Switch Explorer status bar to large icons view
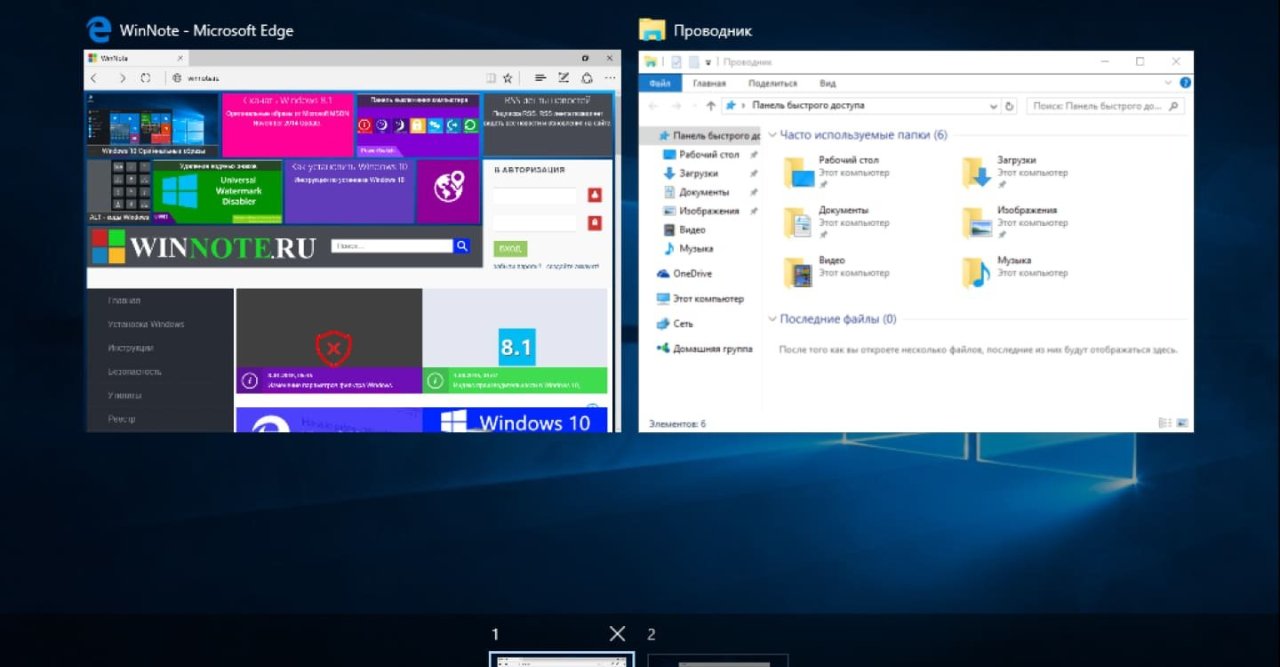Screen dimensions: 1280x667 click(x=1182, y=423)
